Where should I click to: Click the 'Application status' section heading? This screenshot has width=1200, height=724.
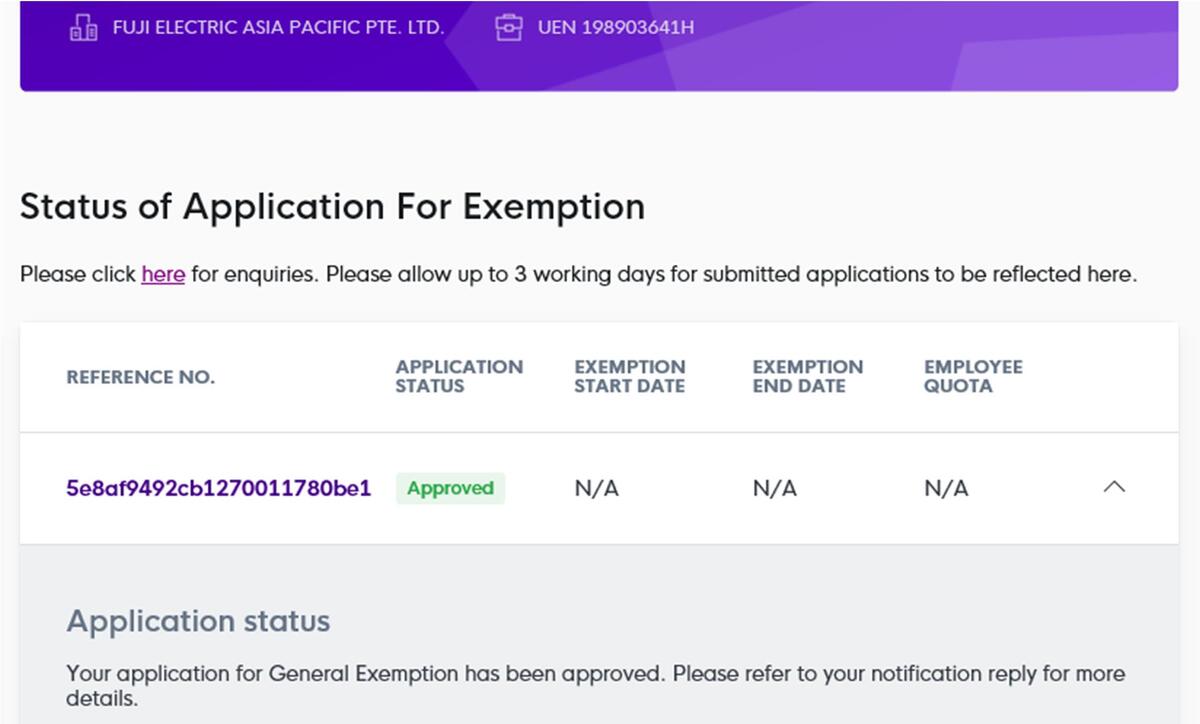tap(198, 621)
